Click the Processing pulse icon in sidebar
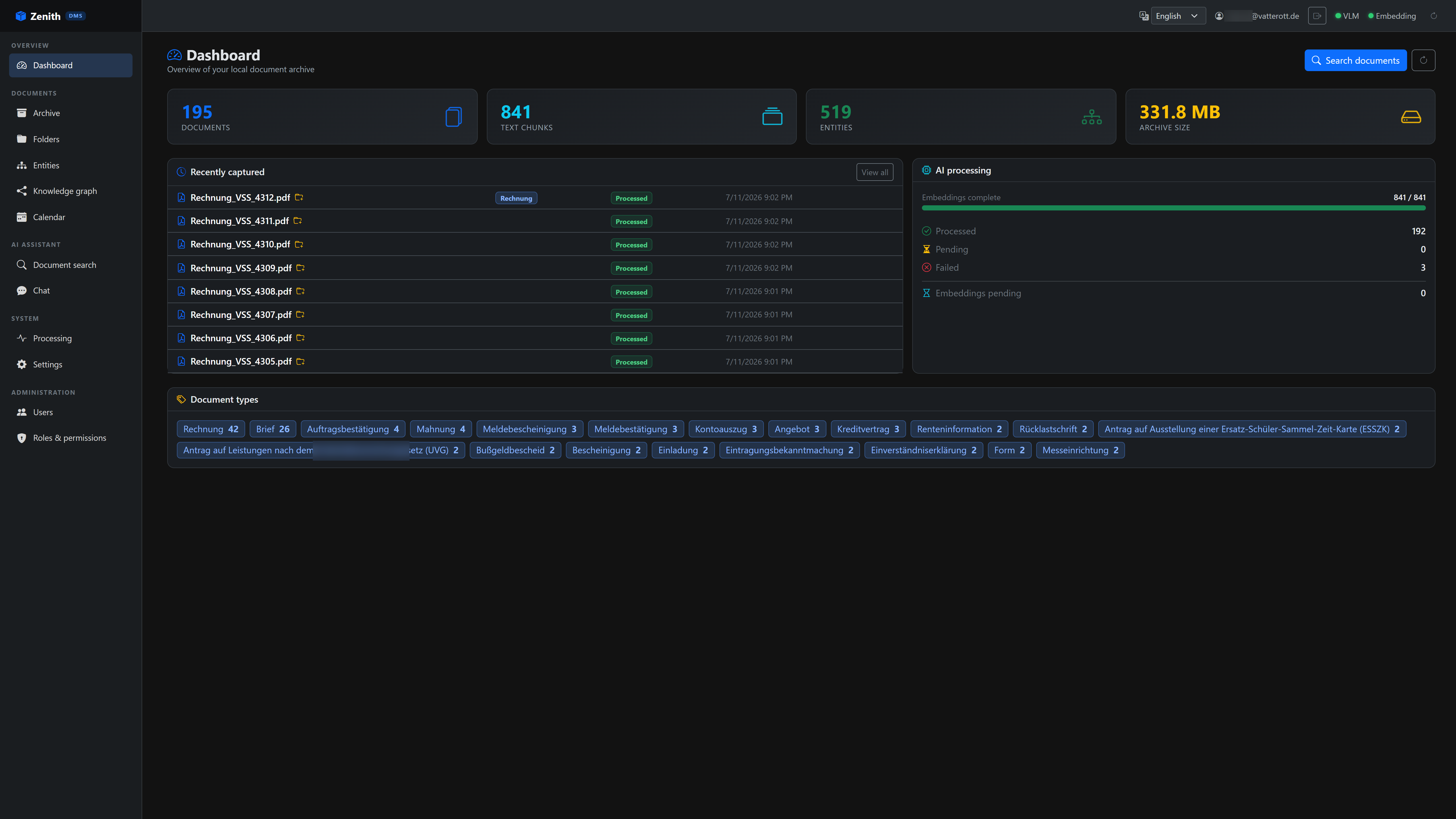 22,338
